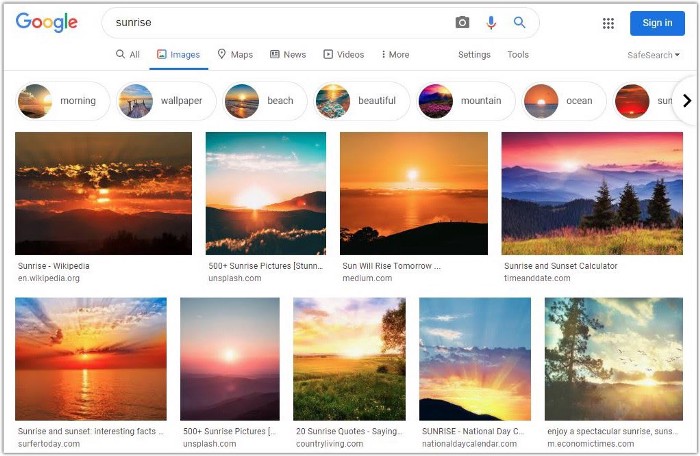
Task: Switch to the Maps tab
Action: click(235, 55)
